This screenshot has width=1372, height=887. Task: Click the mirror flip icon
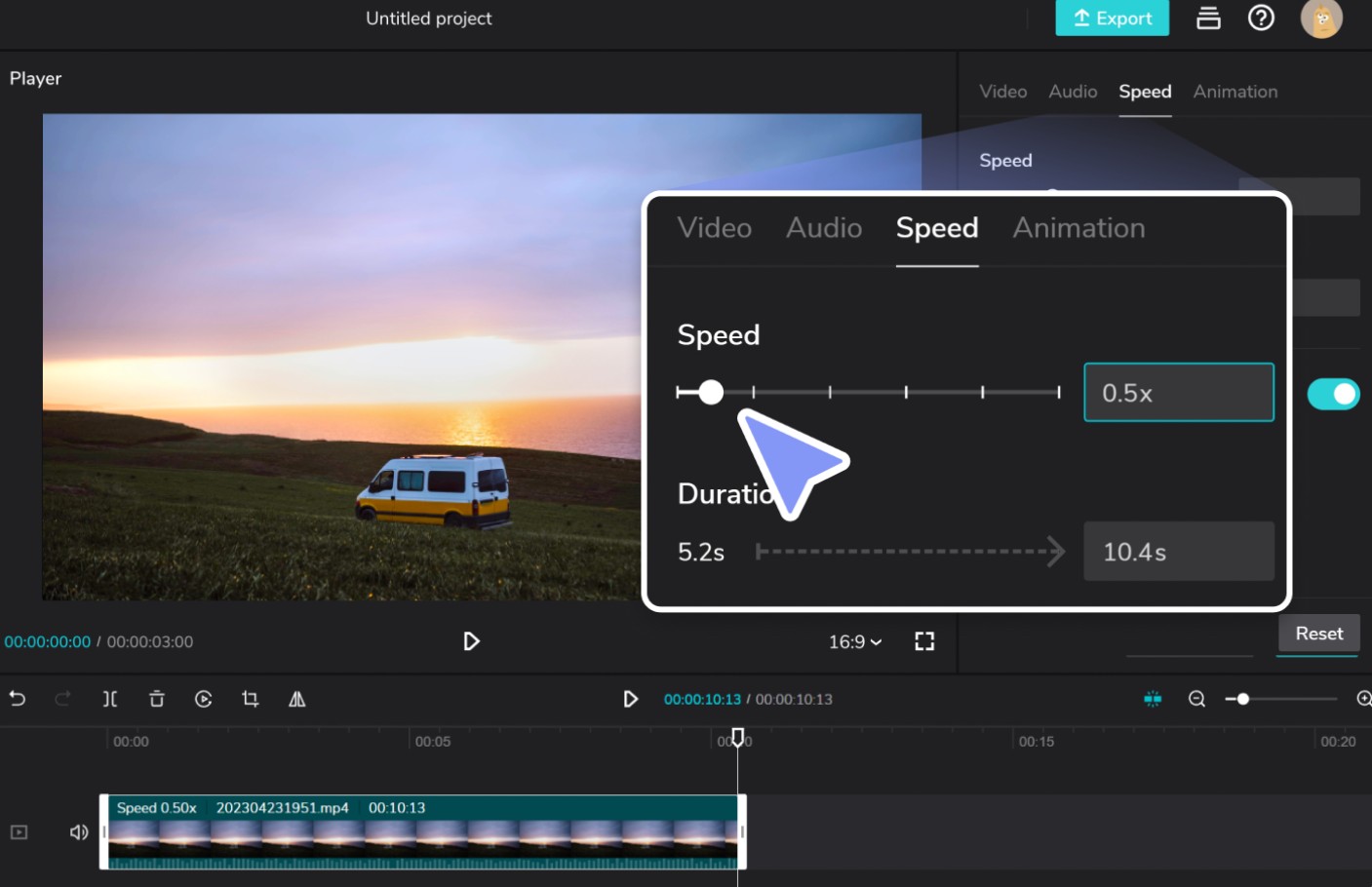coord(297,699)
